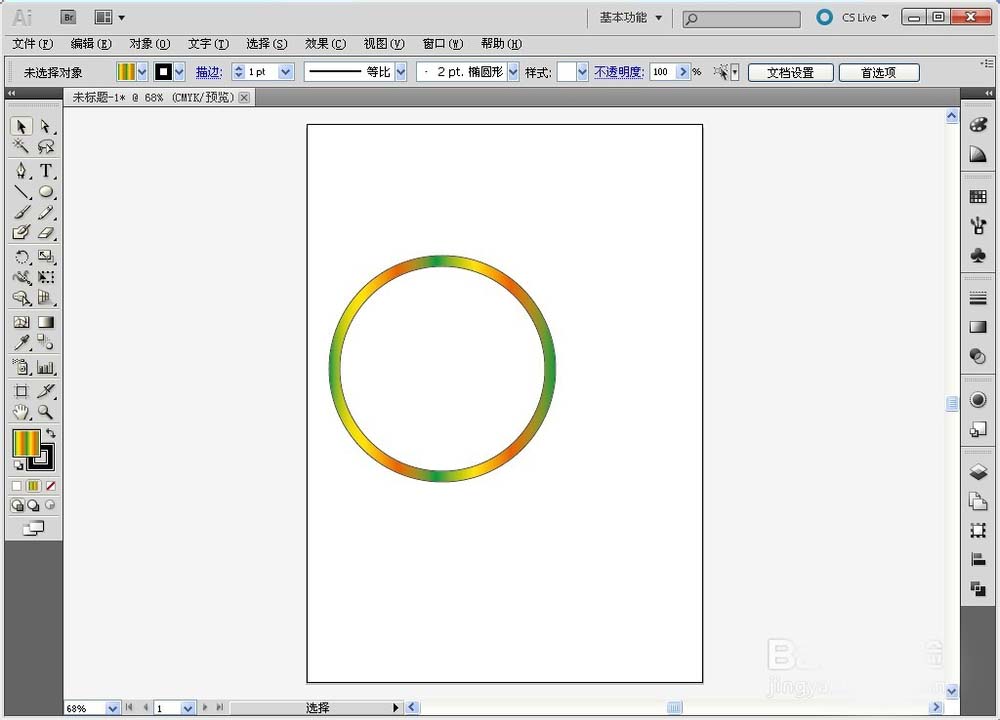Pick the Ellipse tool

pyautogui.click(x=46, y=192)
